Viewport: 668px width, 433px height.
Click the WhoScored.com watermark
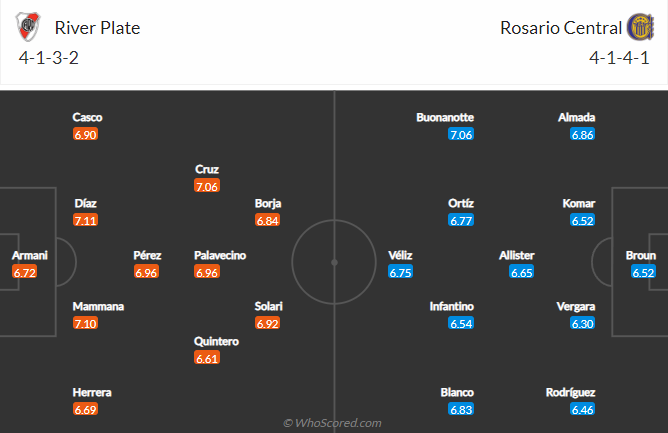tap(332, 423)
